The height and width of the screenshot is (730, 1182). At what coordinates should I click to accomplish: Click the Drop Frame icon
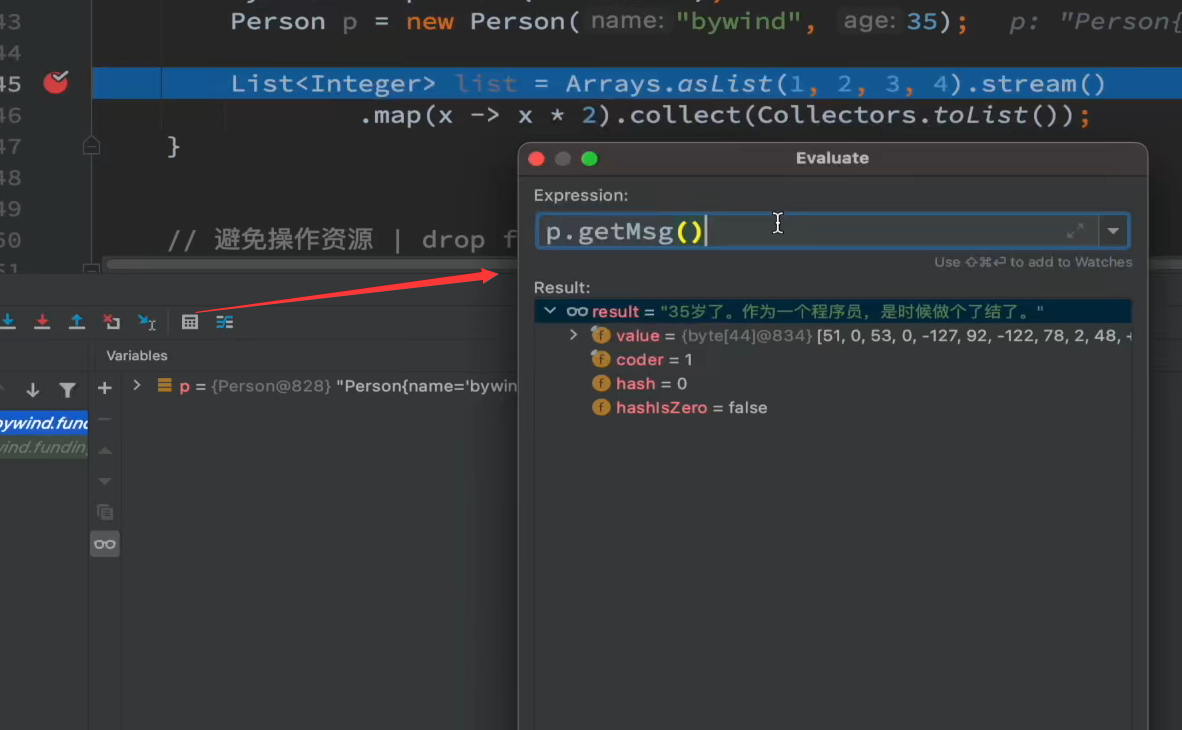(112, 321)
